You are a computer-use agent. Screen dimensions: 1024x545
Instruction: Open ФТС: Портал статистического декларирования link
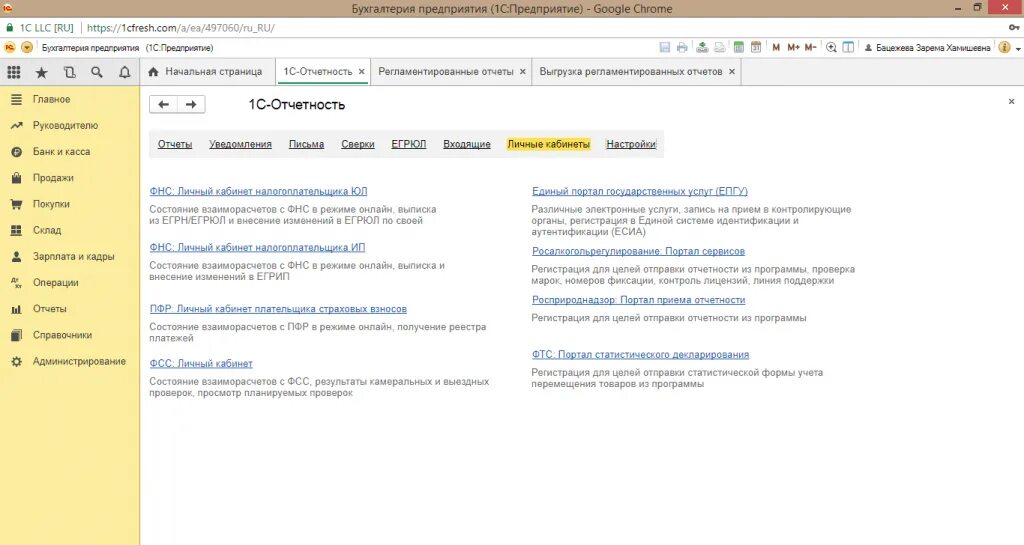(641, 354)
